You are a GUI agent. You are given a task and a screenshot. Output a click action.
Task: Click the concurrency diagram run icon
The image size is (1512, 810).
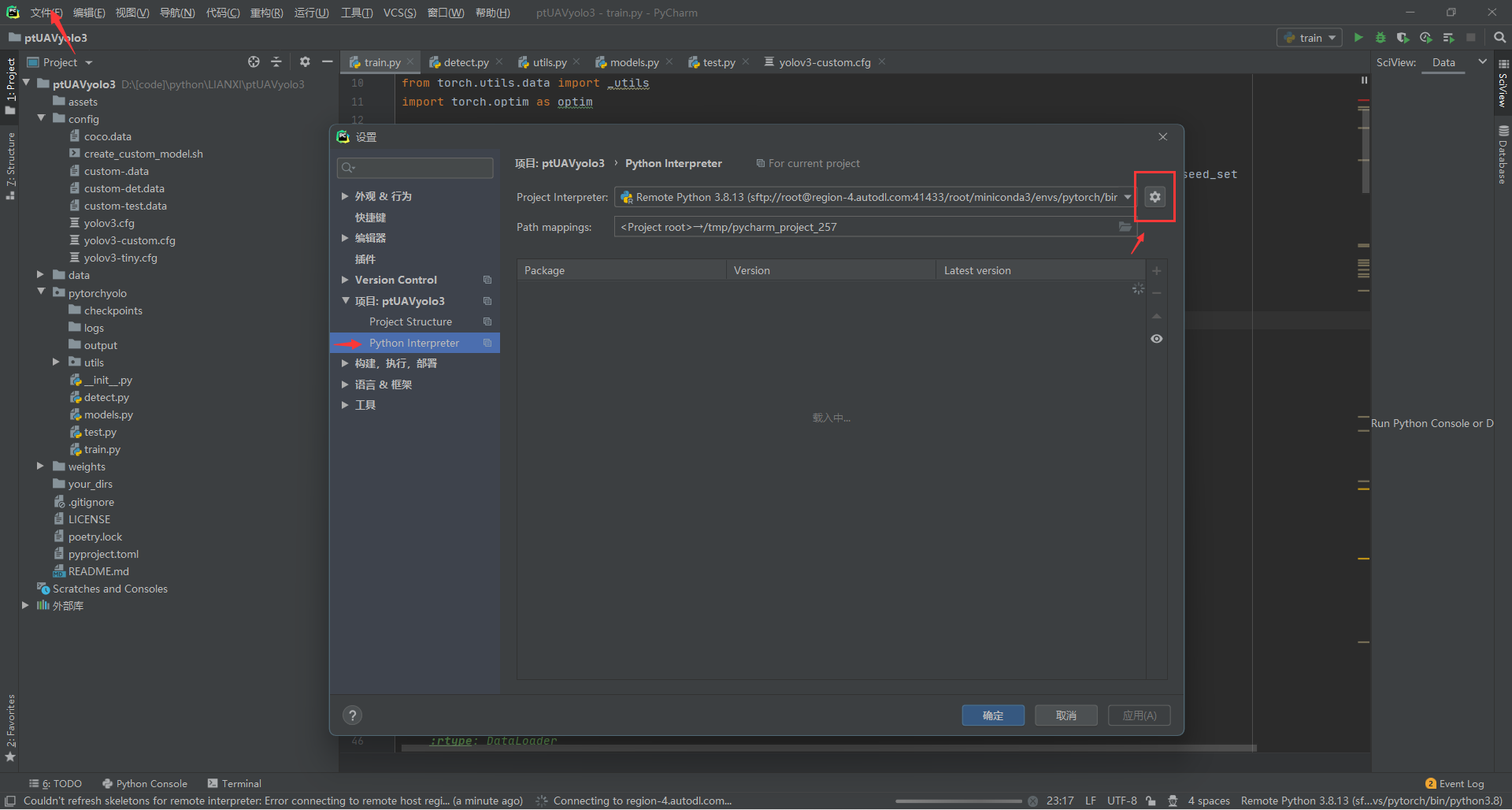(1448, 37)
